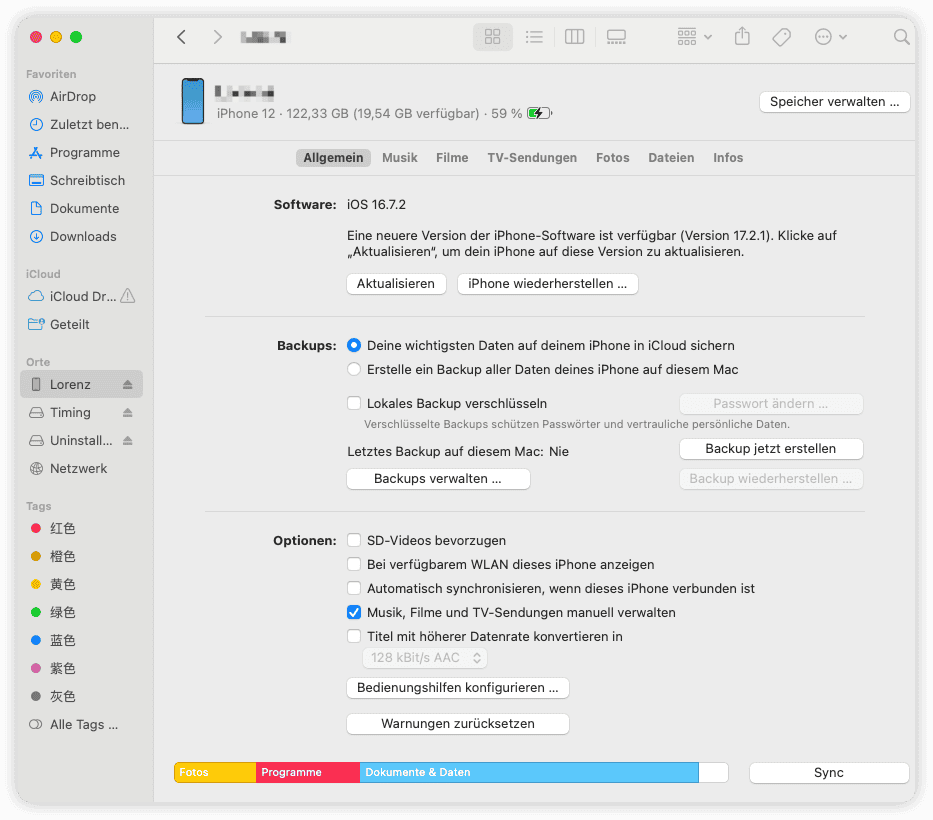
Task: Switch to icon grid view
Action: coord(493,37)
